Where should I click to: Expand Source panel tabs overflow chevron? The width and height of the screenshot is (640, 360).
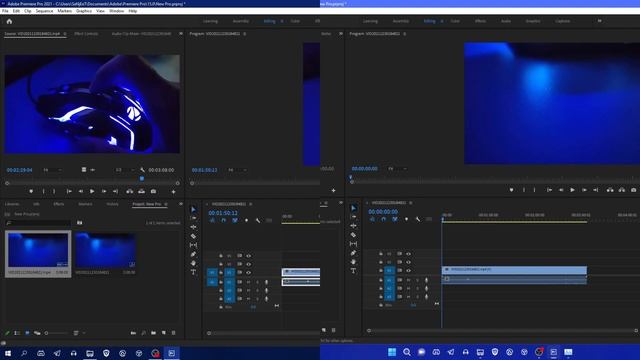(x=181, y=33)
